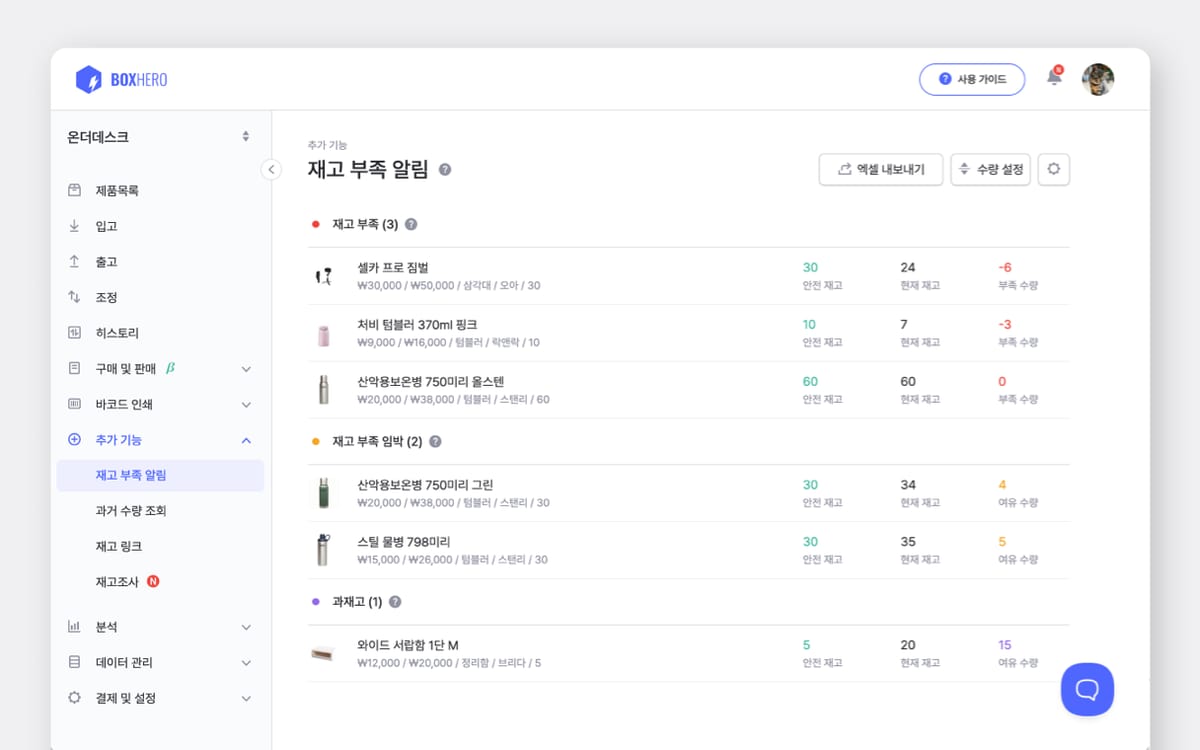Click the 사용 가이드 button

[x=972, y=79]
